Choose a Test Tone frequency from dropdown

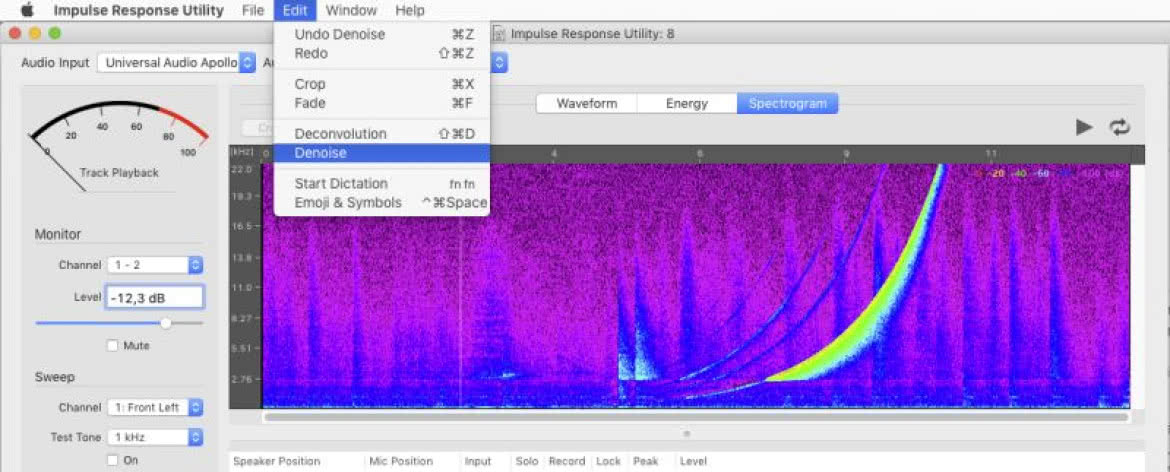tap(154, 437)
